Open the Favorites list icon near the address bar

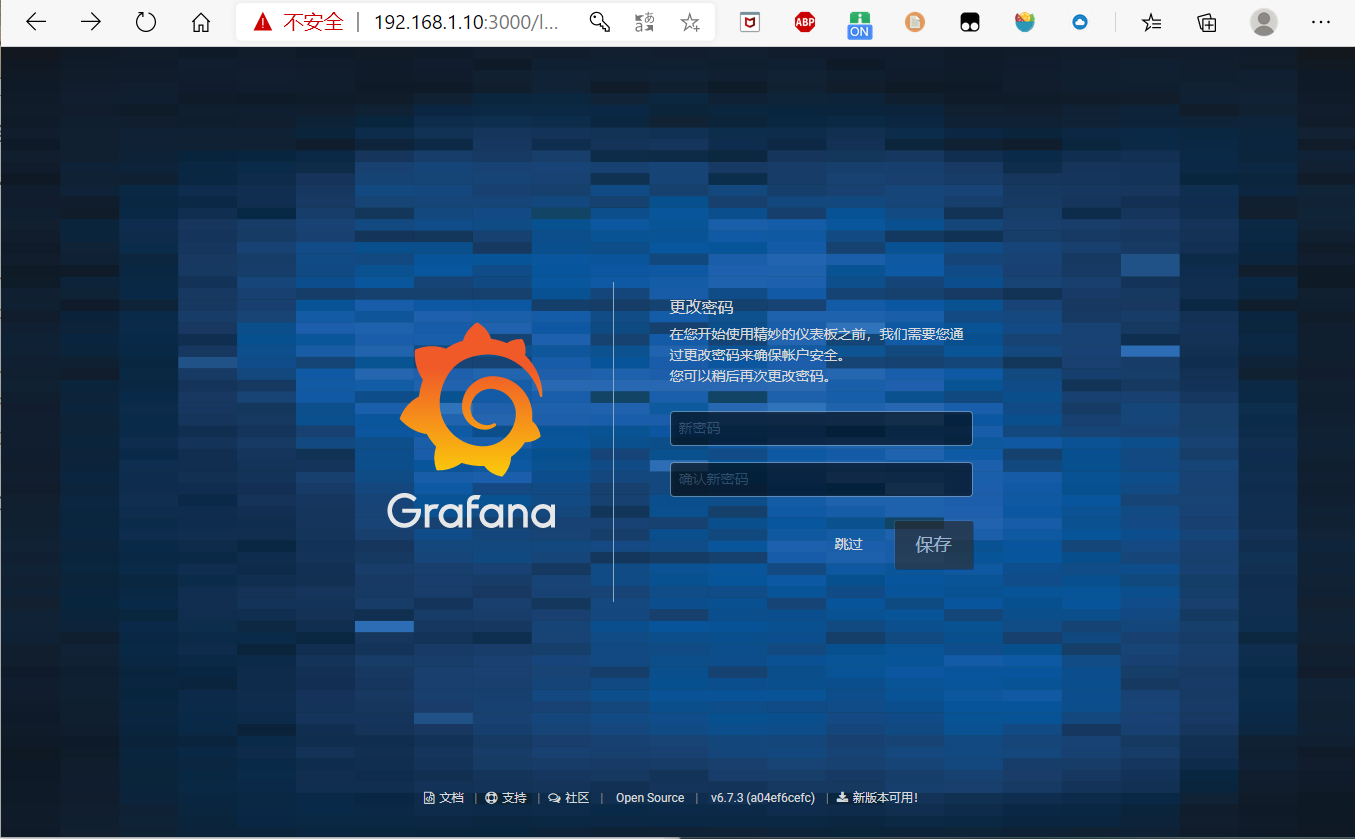pyautogui.click(x=1151, y=21)
